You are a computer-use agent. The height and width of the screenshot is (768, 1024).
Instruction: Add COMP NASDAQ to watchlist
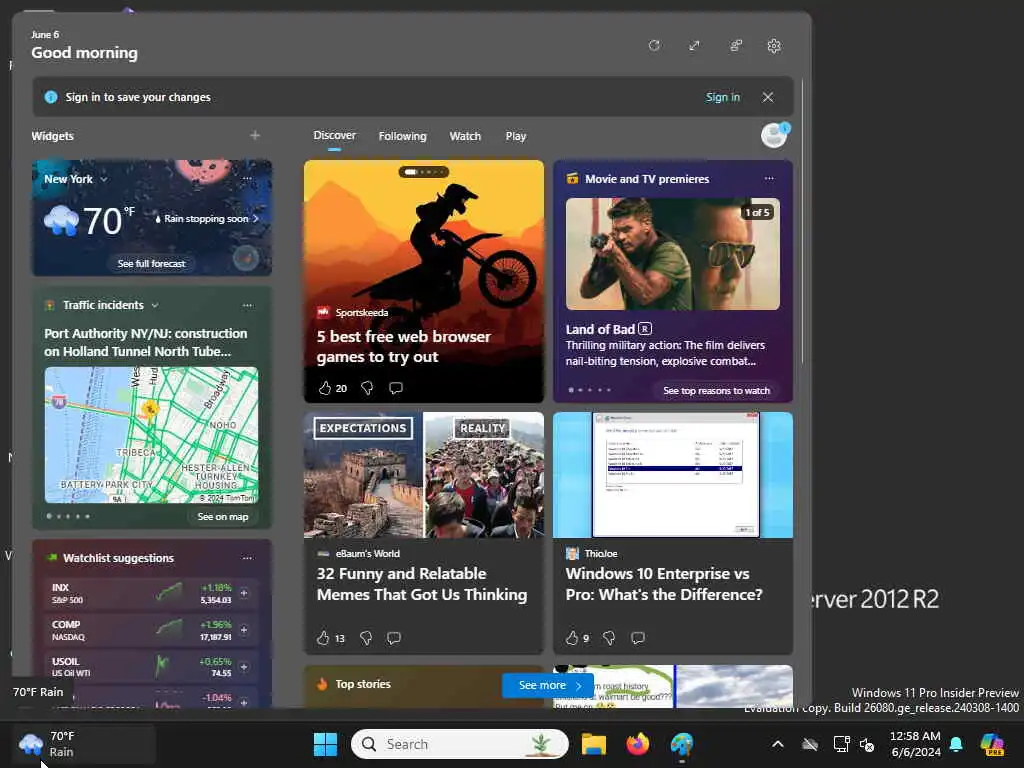[x=244, y=630]
